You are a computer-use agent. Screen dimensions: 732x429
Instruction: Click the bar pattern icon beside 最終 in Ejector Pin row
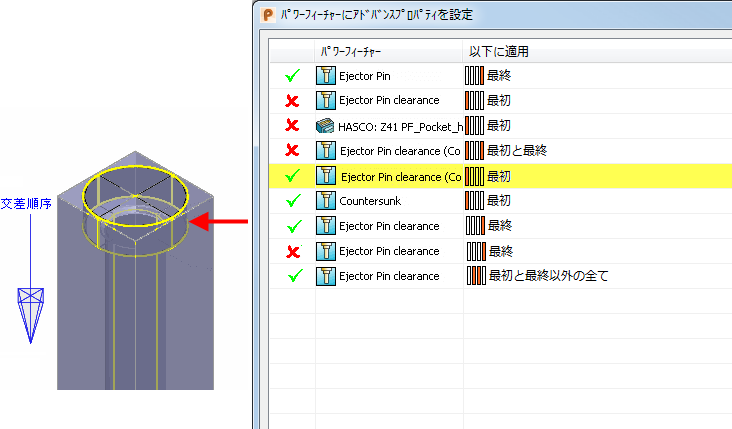pos(474,76)
